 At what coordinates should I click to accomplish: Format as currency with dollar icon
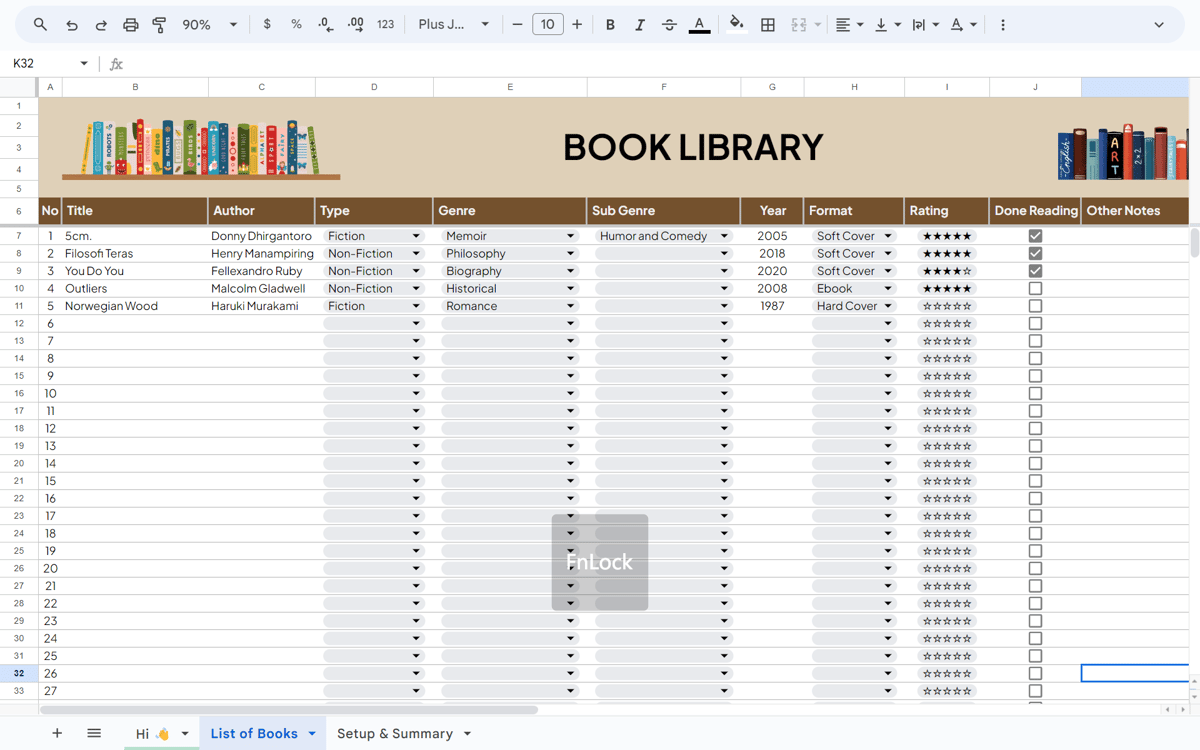coord(267,25)
